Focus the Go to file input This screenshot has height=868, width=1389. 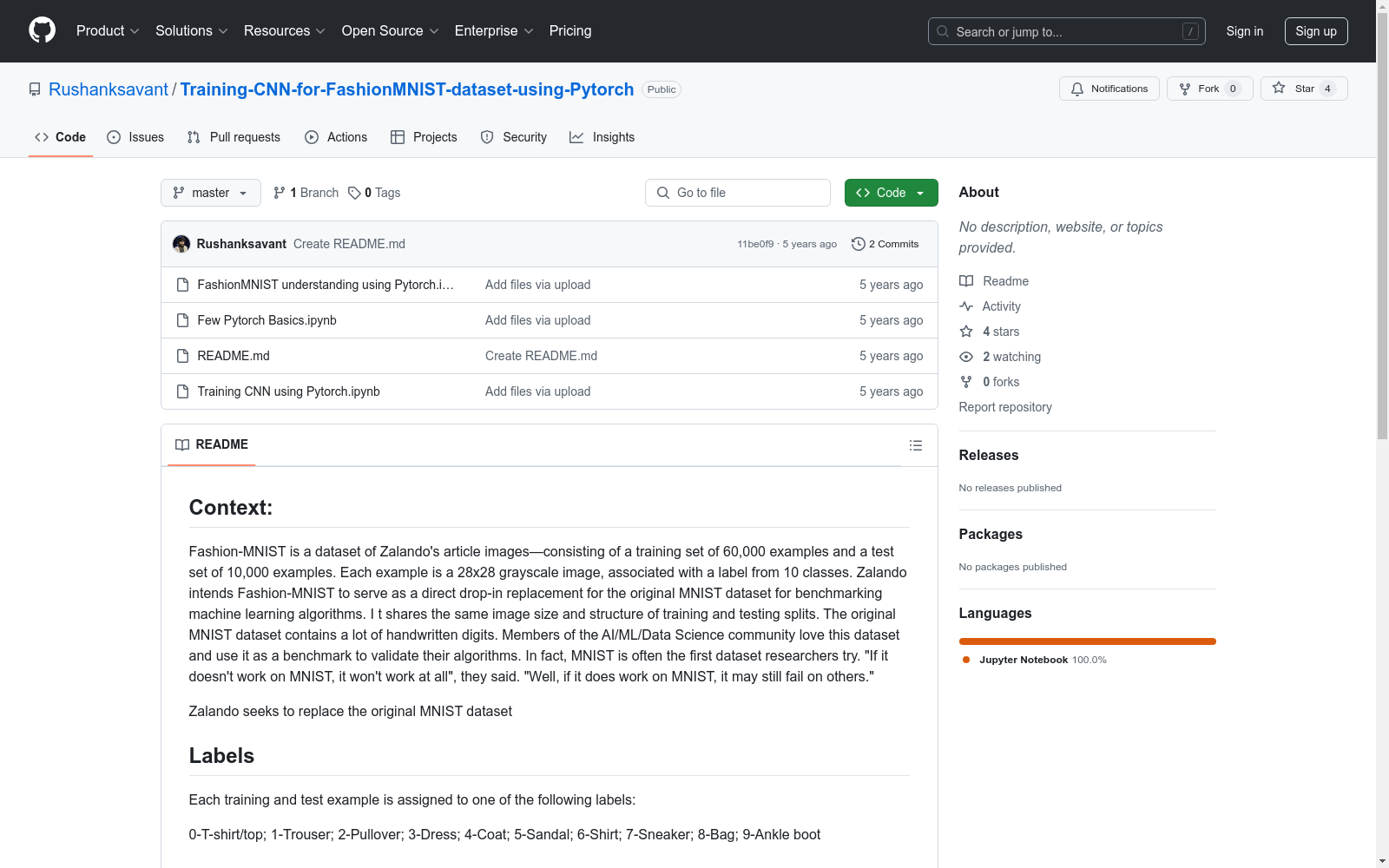(738, 193)
